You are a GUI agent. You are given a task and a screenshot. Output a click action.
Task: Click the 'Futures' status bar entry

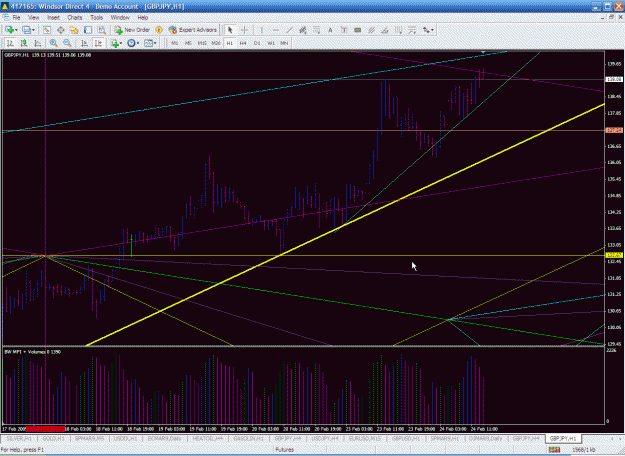tap(285, 450)
